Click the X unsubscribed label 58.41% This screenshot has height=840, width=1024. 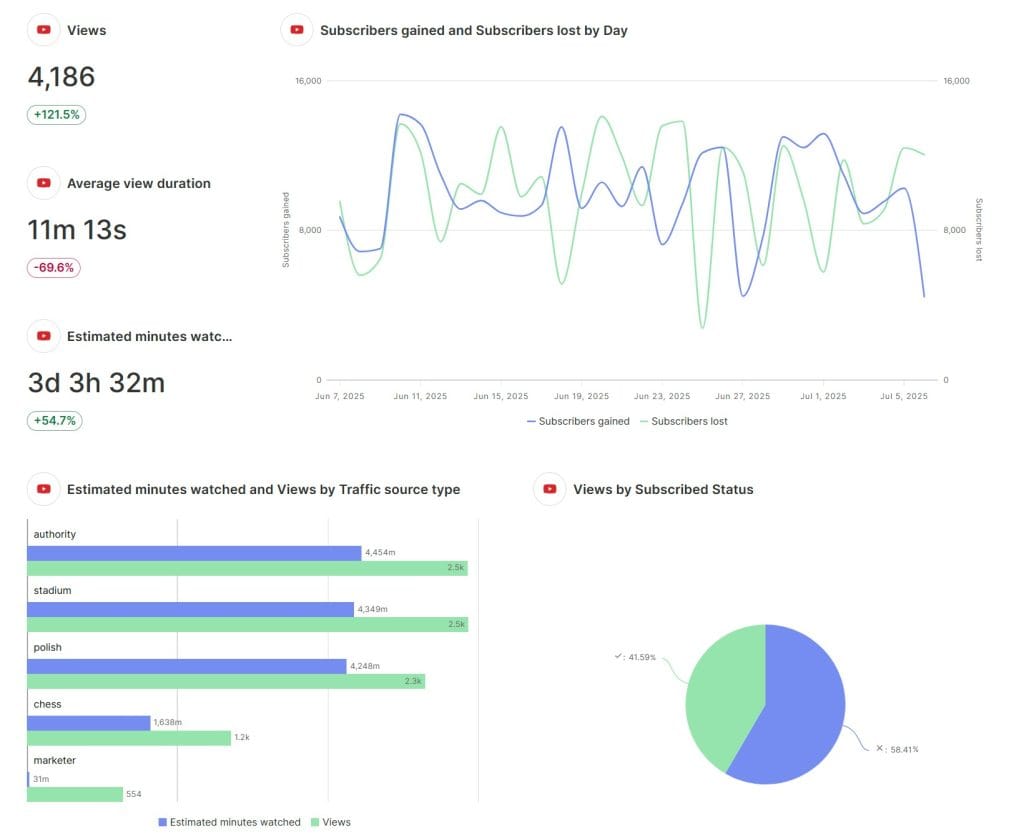897,749
